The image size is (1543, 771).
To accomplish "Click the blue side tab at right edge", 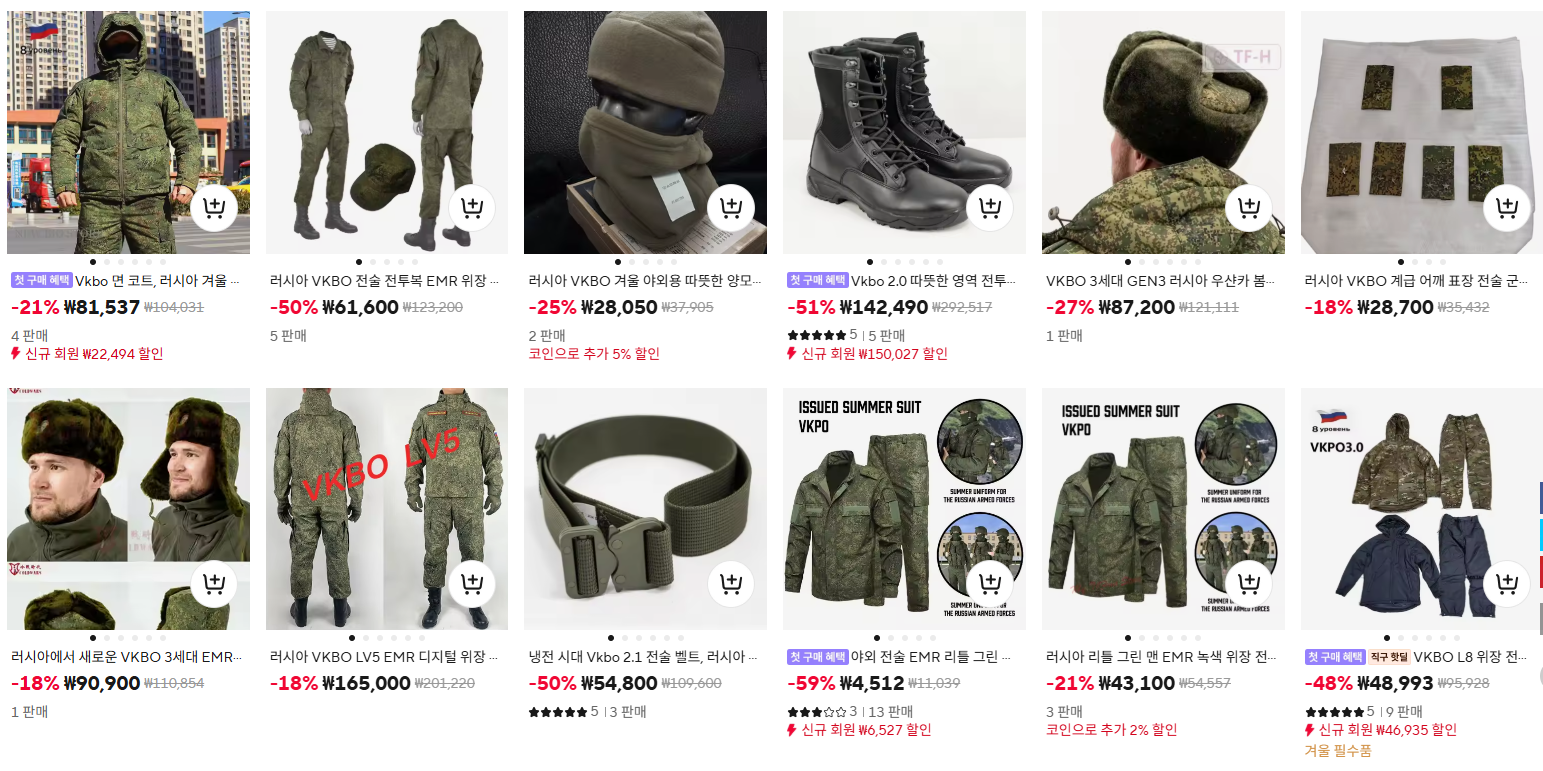I will (x=1540, y=497).
